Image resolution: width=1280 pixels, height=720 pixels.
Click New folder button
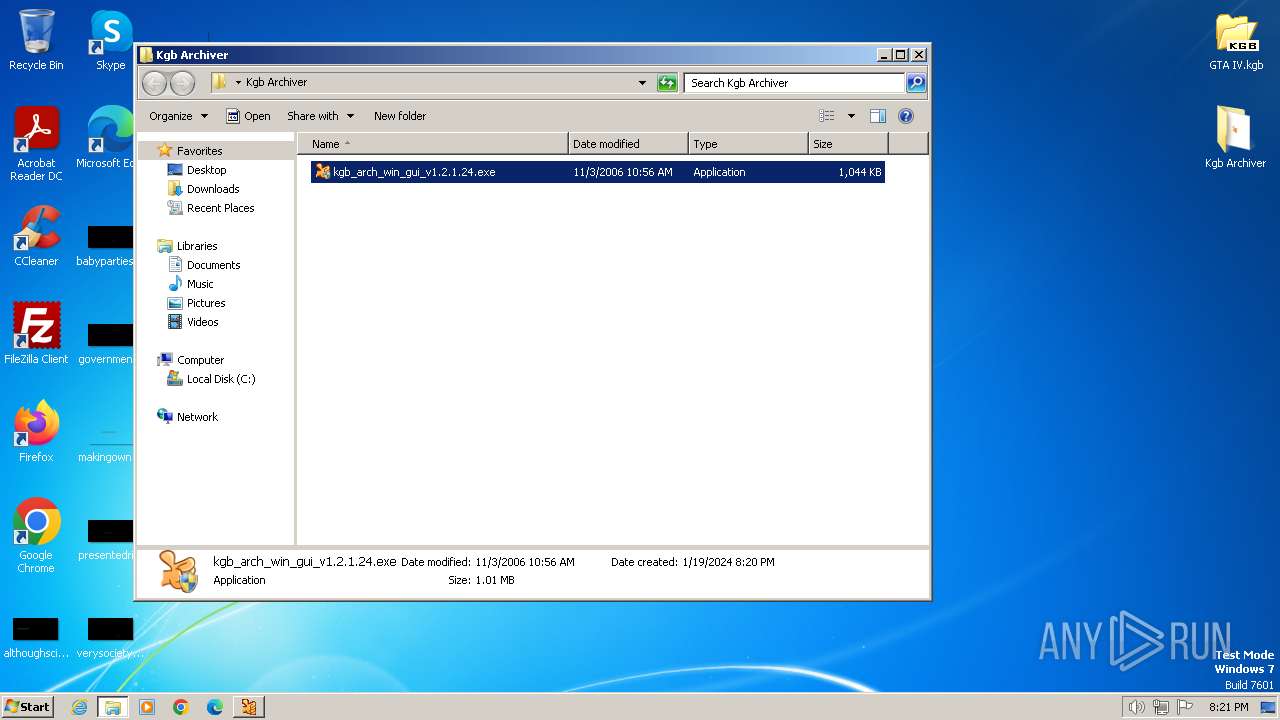[400, 116]
